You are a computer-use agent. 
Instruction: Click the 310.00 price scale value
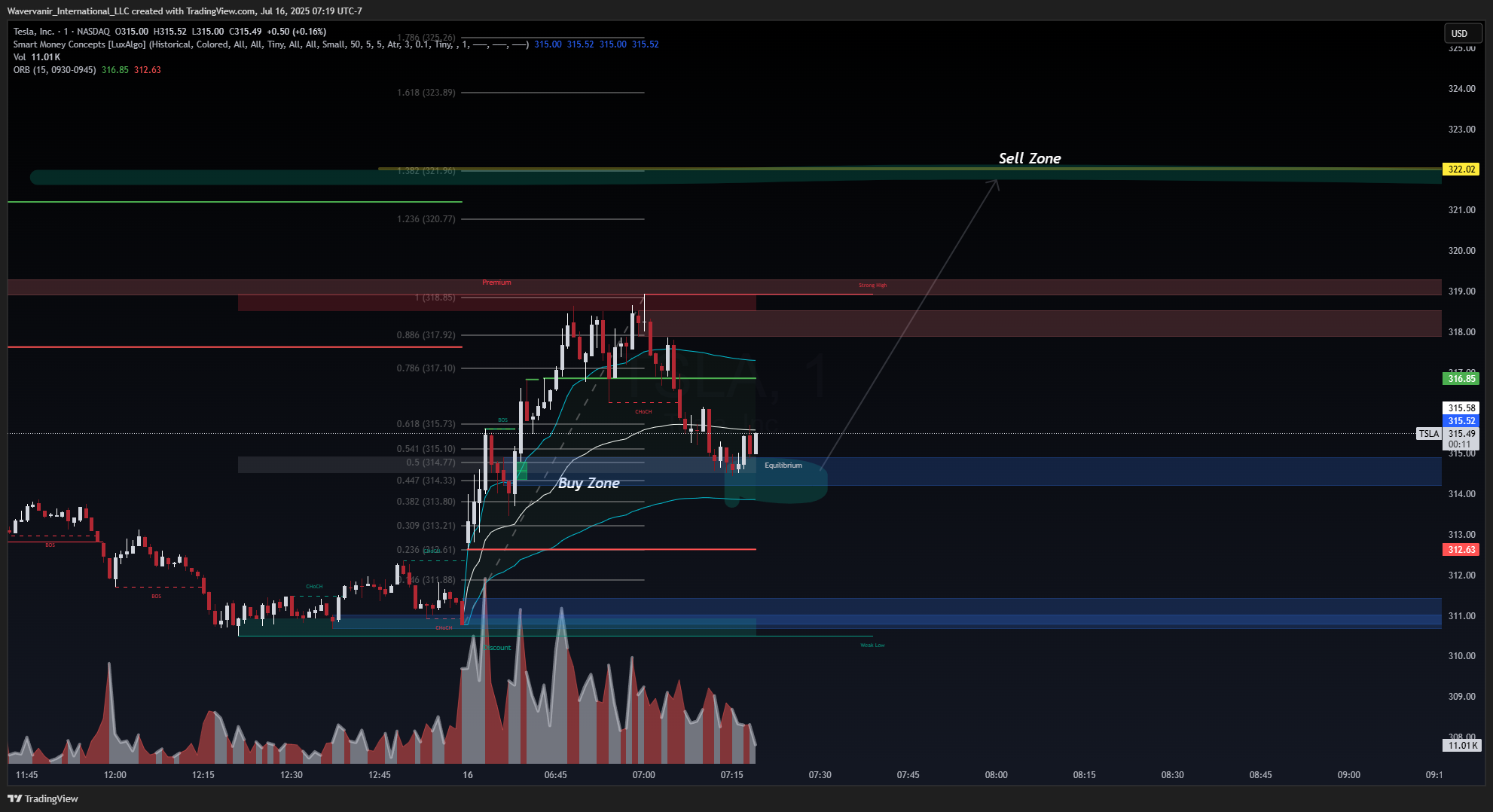coord(1462,656)
